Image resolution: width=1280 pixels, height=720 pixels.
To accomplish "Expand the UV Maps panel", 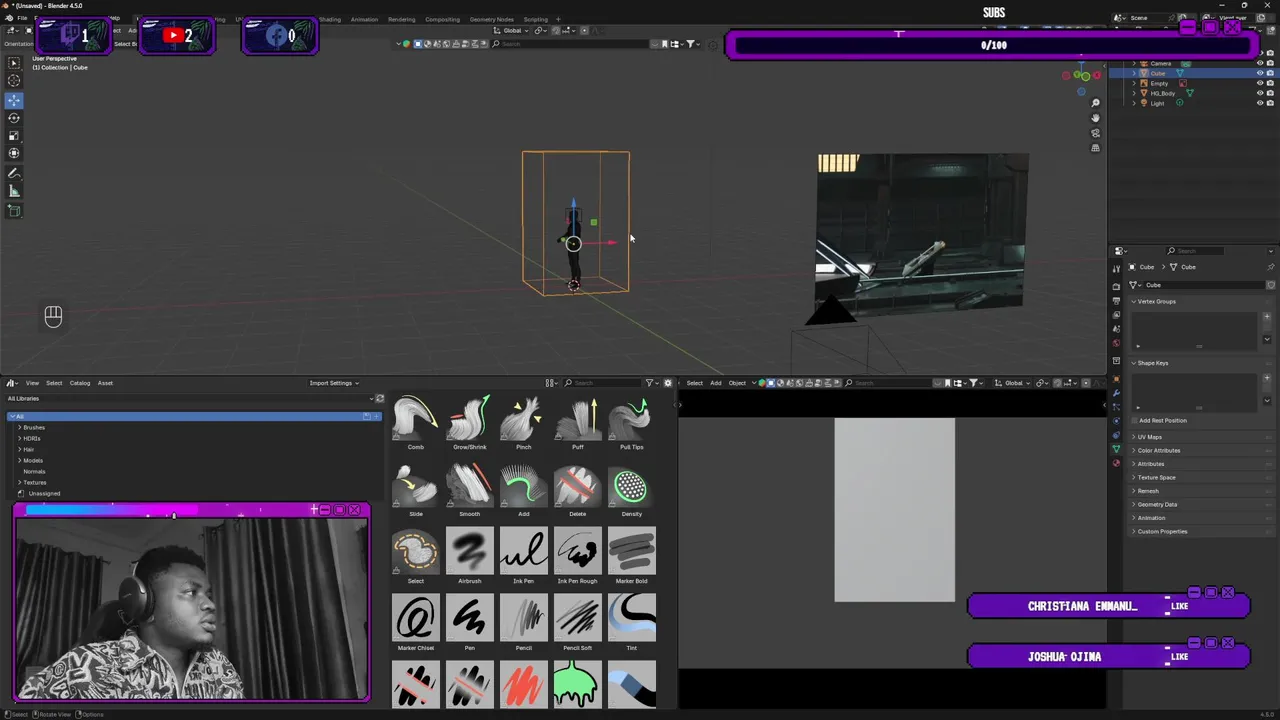I will coord(1149,437).
